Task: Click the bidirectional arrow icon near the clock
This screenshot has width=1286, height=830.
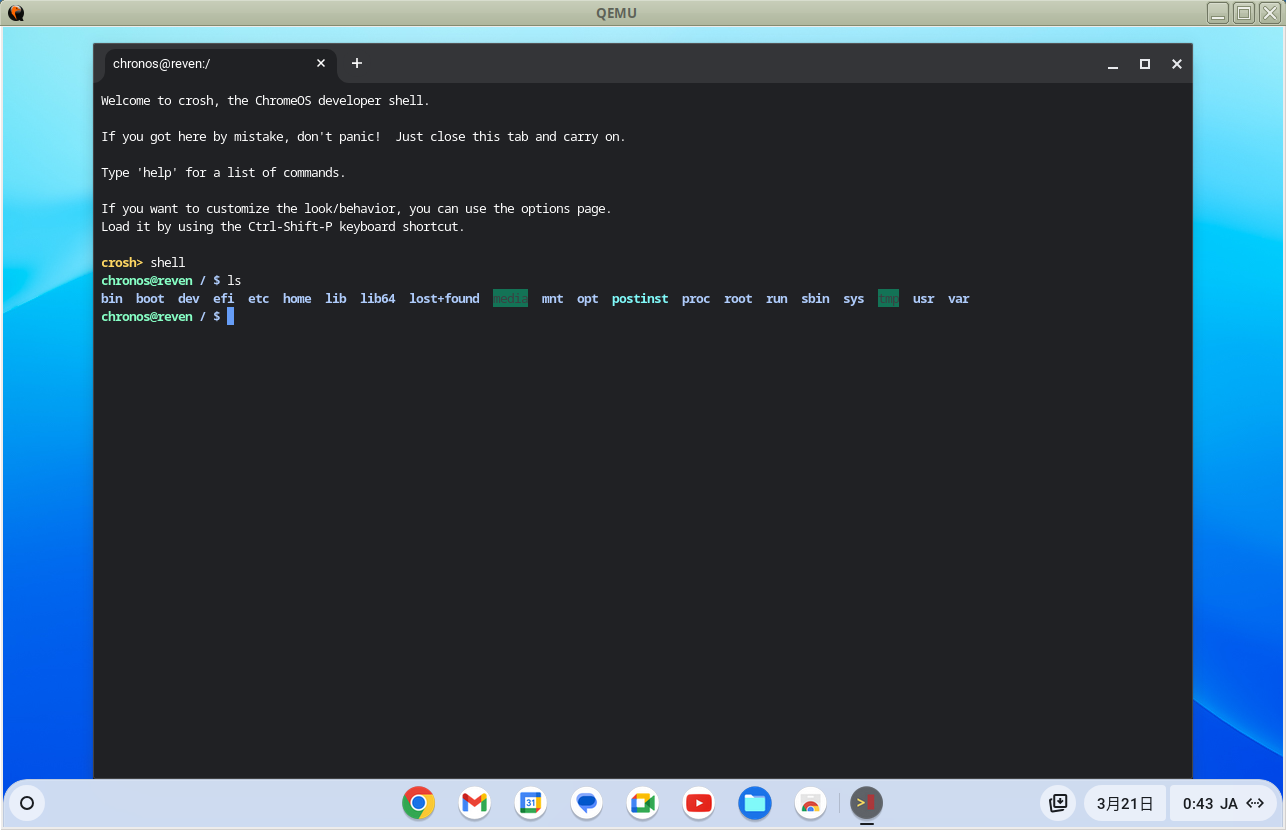Action: 1255,803
